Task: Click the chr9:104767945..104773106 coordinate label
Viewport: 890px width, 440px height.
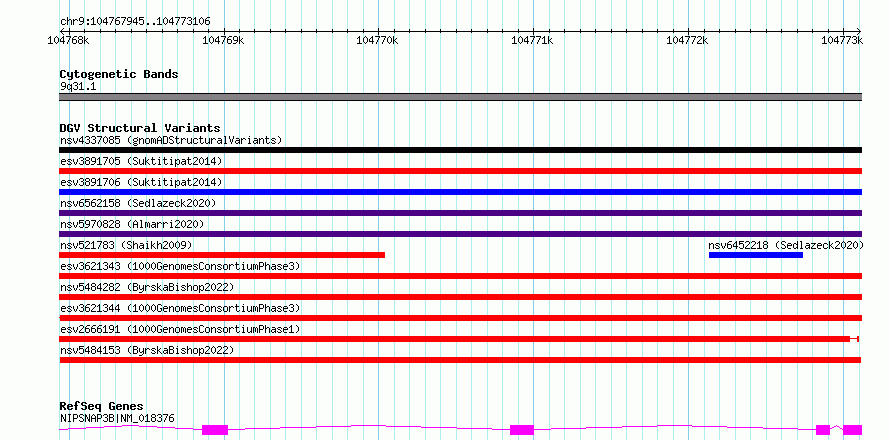Action: pyautogui.click(x=135, y=22)
